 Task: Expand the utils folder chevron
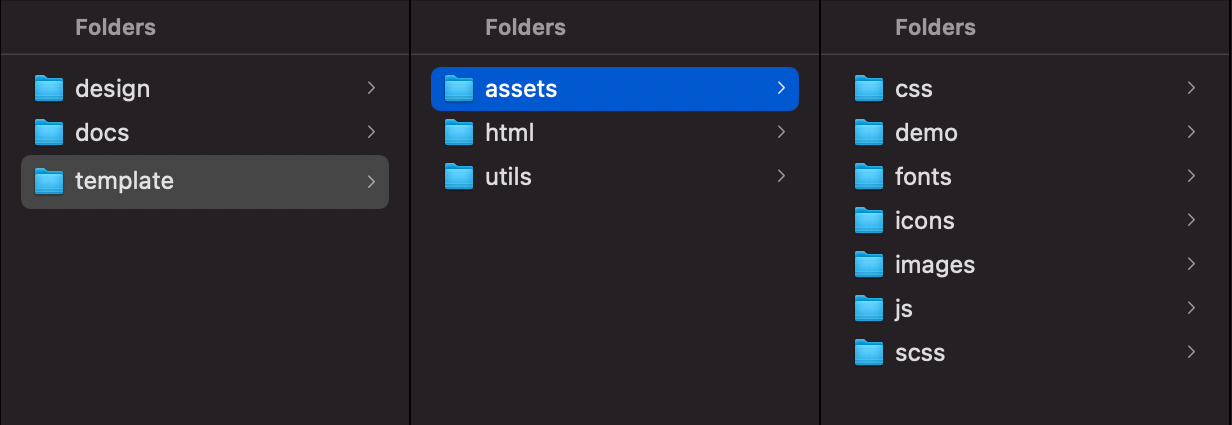[x=781, y=176]
